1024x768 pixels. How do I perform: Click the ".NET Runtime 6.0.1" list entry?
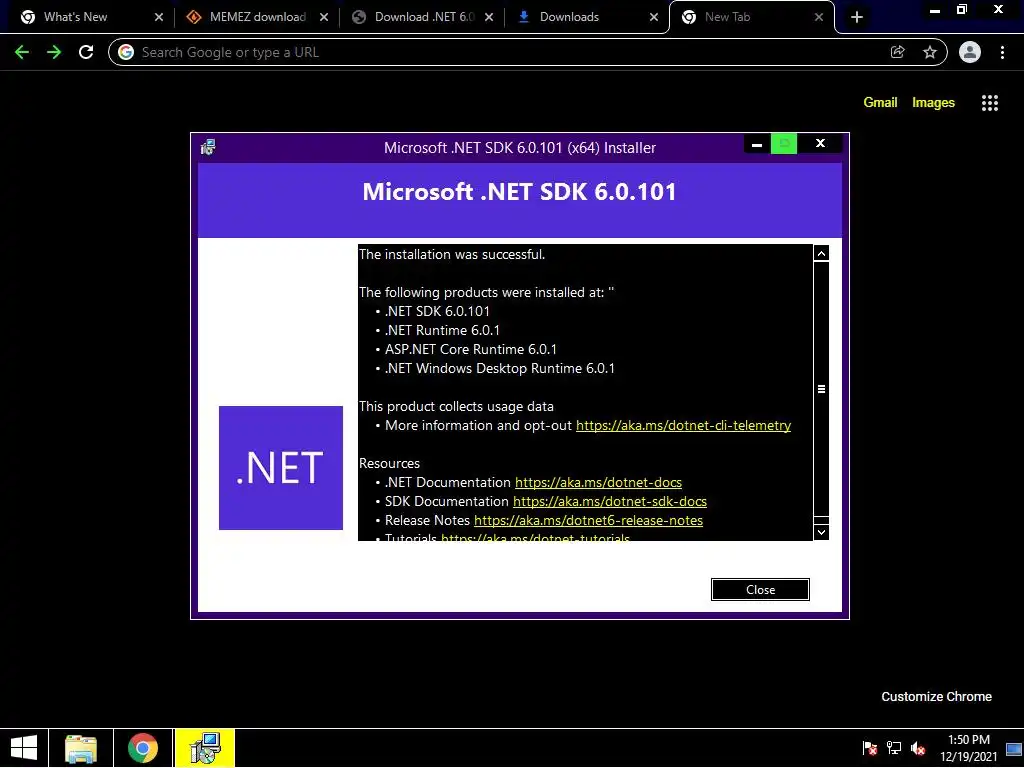pos(442,330)
